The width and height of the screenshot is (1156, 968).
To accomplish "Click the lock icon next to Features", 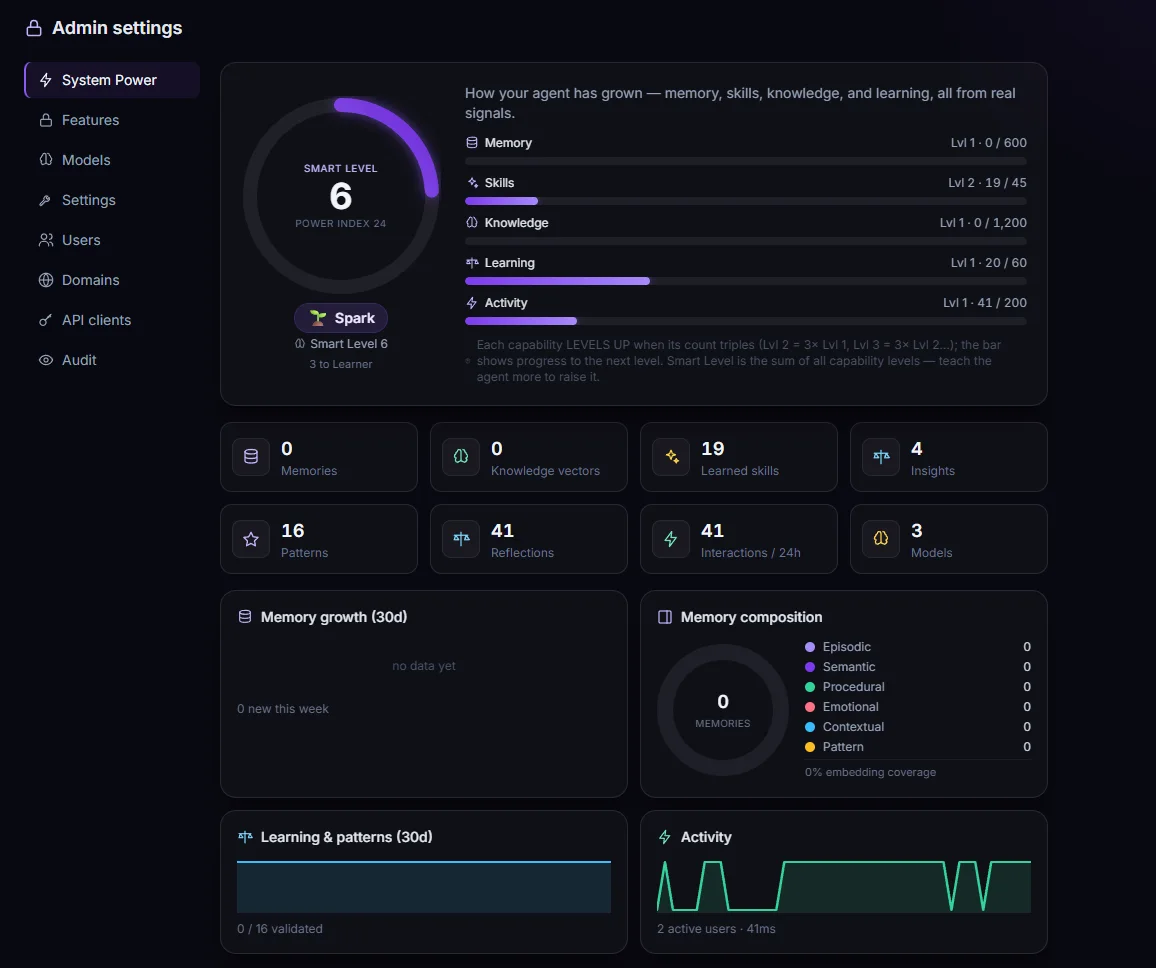I will point(46,119).
